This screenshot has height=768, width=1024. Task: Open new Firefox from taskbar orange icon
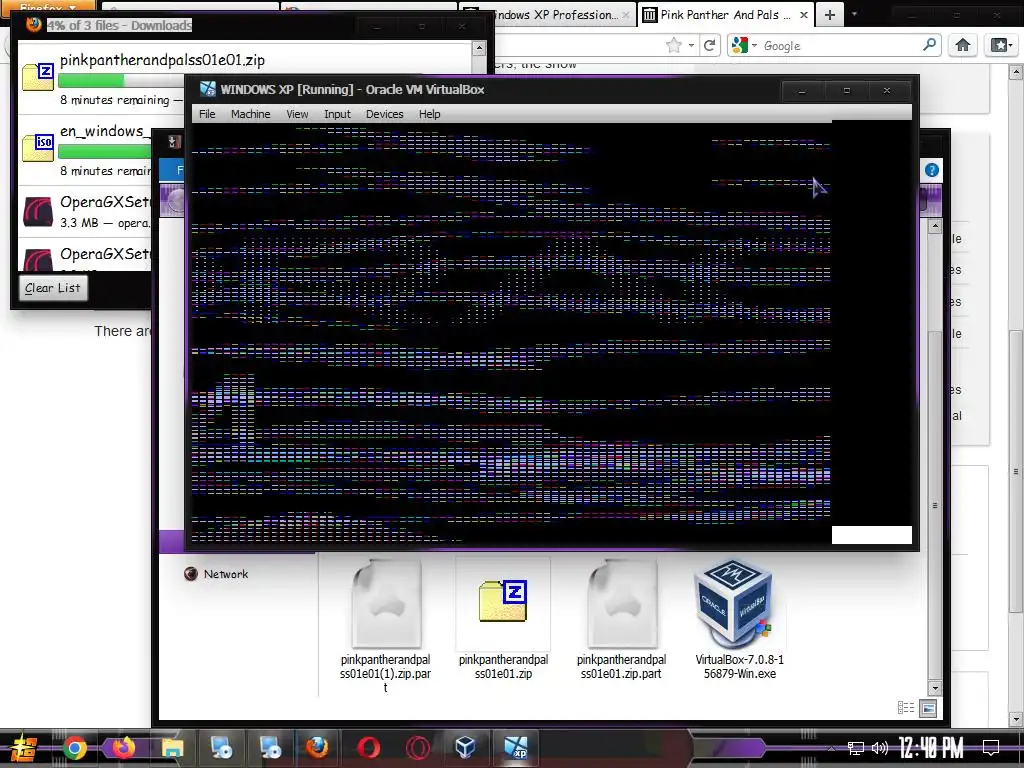point(123,748)
